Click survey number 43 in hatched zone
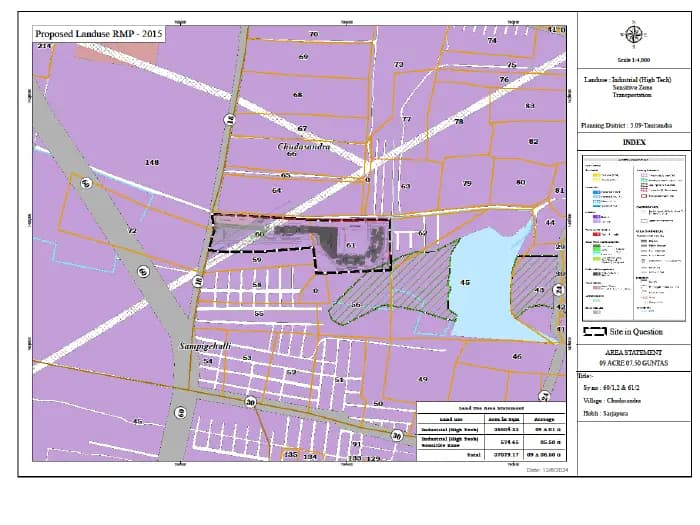The width and height of the screenshot is (700, 525). click(539, 290)
